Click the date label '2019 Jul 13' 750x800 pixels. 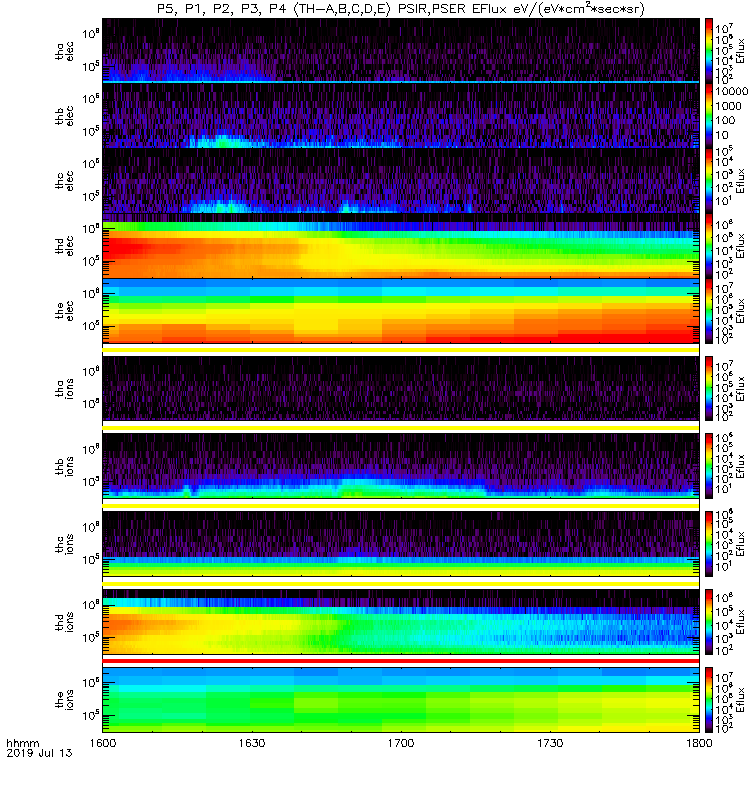[x=39, y=753]
